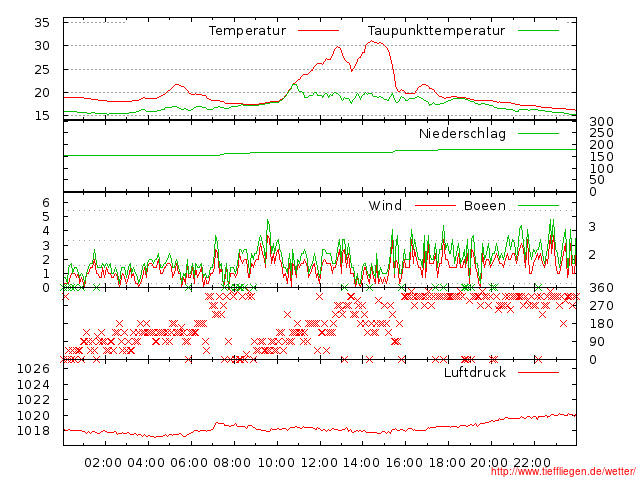Click the 200 precipitation axis value
Image resolution: width=640 pixels, height=480 pixels.
coord(602,145)
